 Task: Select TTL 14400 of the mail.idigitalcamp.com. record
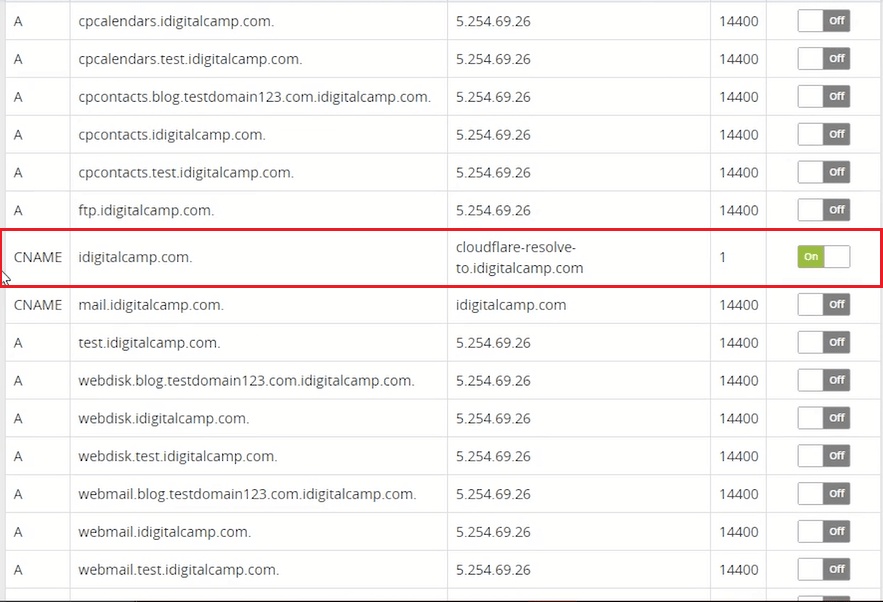coord(739,305)
